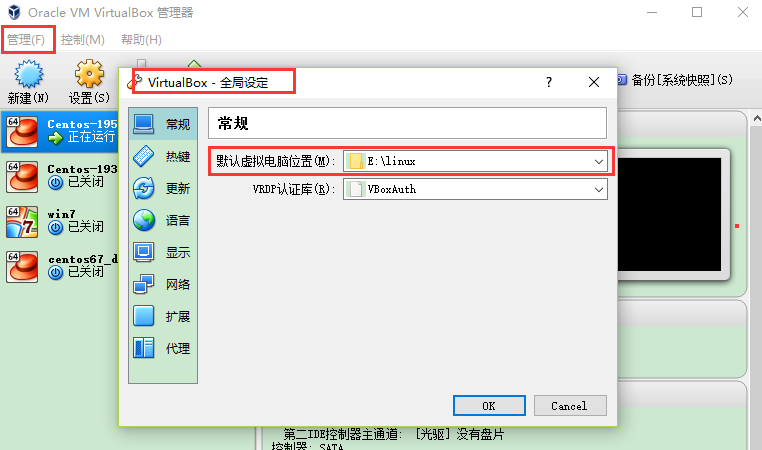Confirm the dialog with OK
762x450 pixels.
(x=489, y=406)
